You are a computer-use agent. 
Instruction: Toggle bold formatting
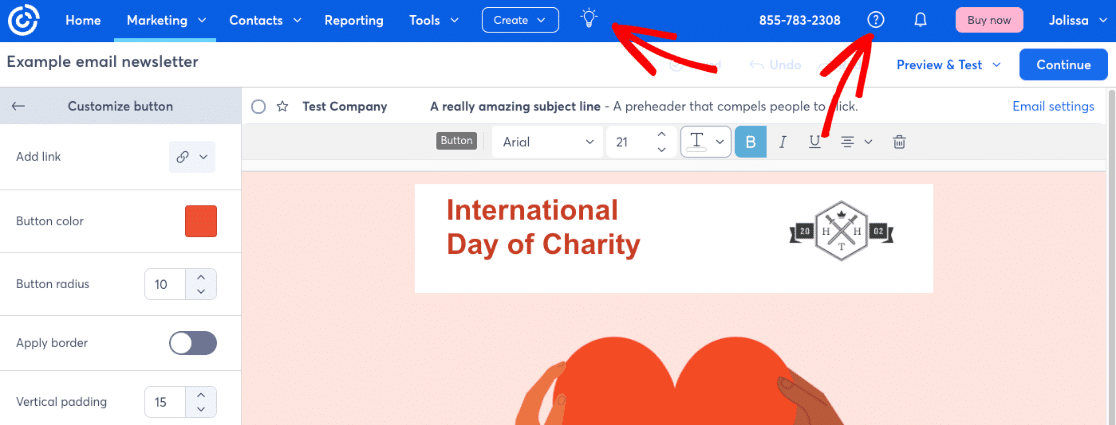(x=750, y=142)
